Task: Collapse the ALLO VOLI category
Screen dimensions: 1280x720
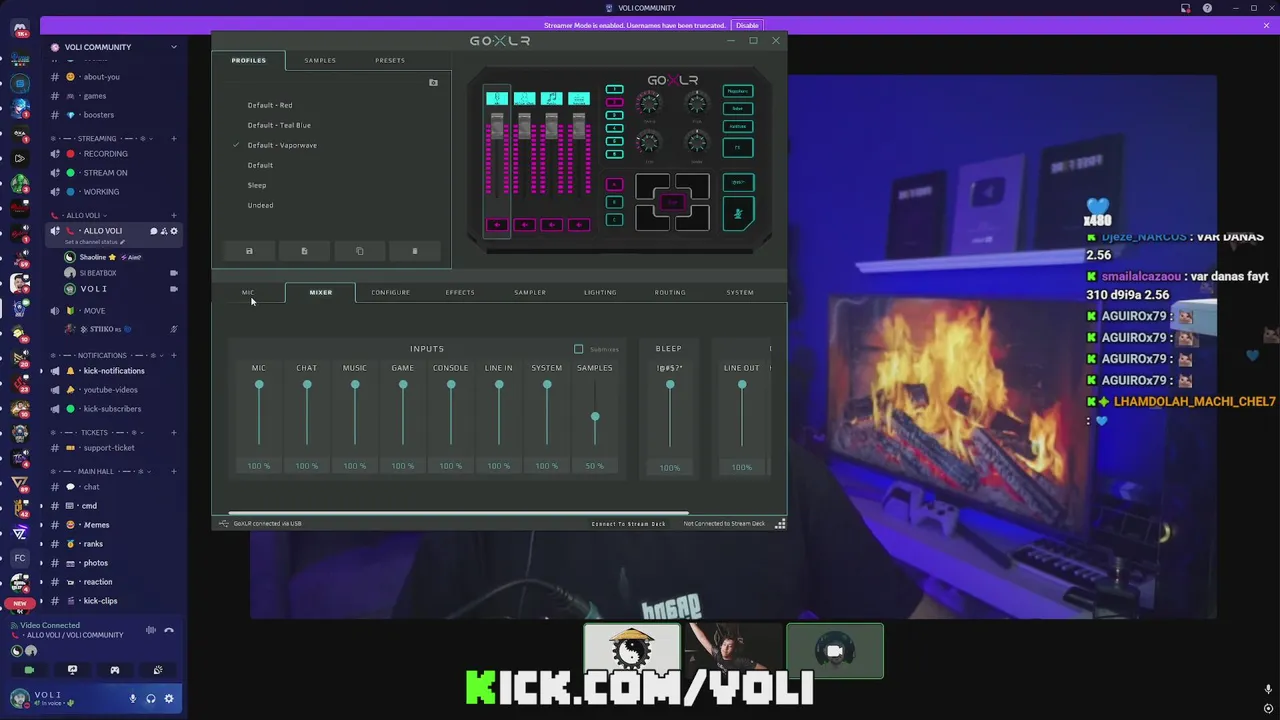Action: [x=82, y=216]
